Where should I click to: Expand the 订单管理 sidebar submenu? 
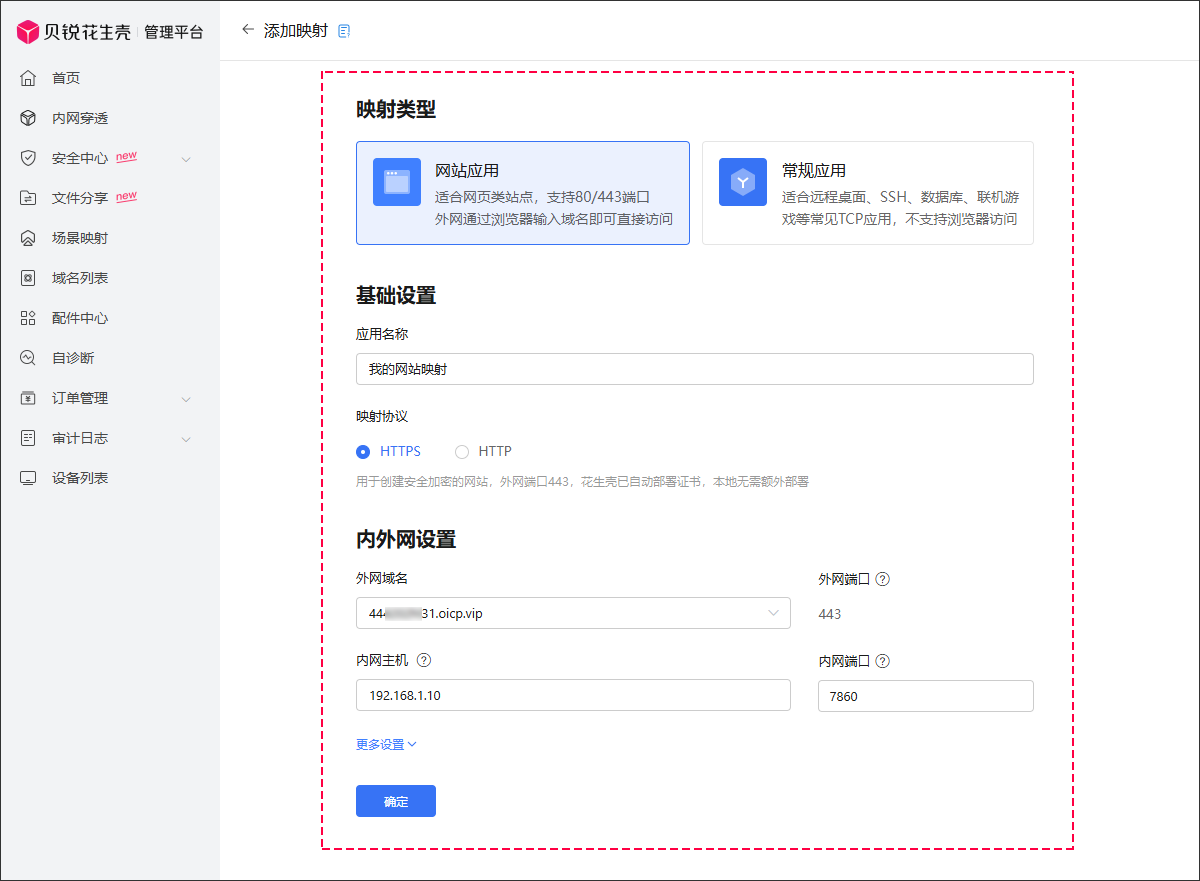click(x=185, y=398)
